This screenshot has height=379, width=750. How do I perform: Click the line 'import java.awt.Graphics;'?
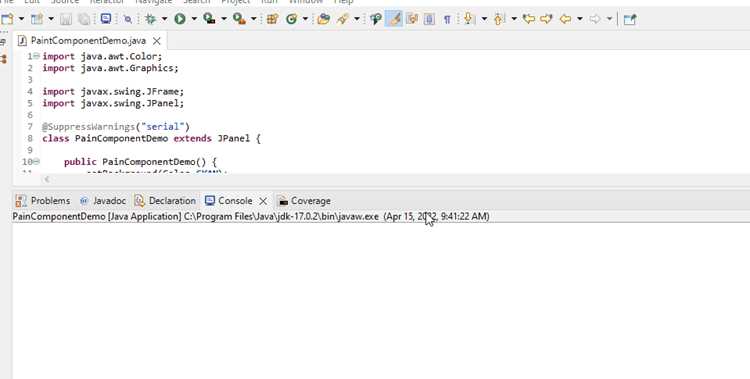tap(110, 68)
